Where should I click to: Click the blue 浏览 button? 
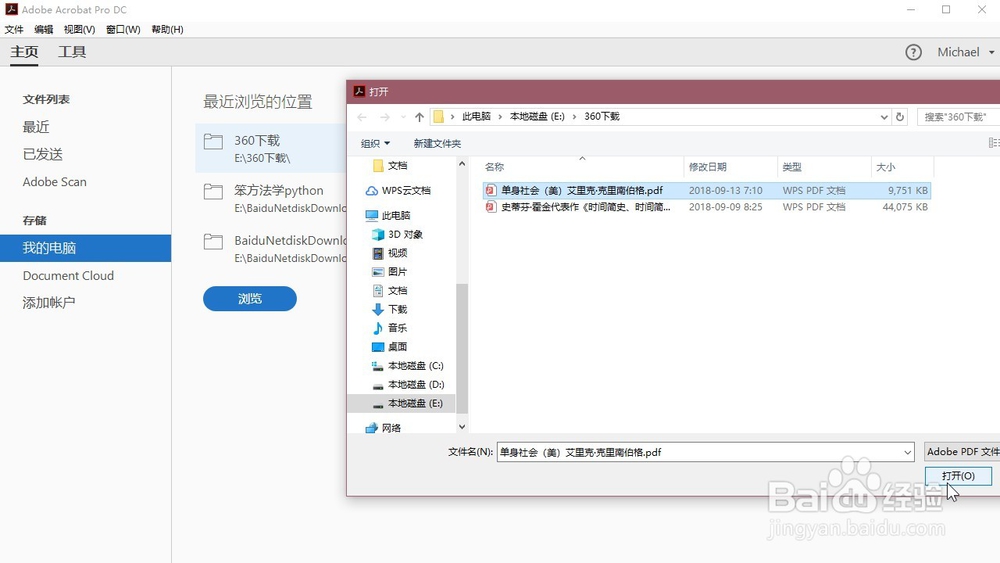tap(250, 298)
